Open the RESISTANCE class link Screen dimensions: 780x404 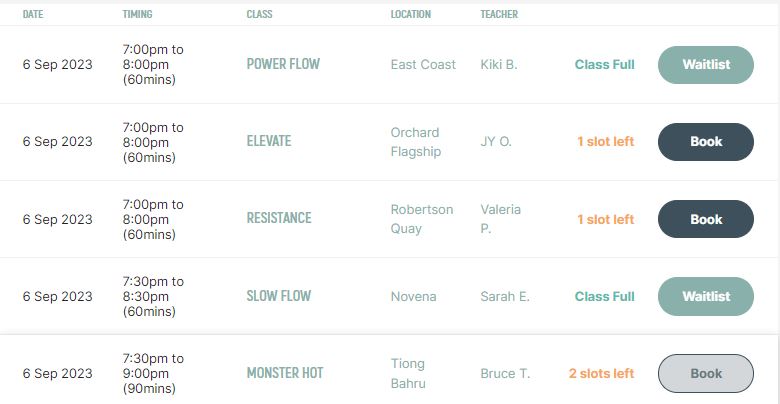[279, 218]
